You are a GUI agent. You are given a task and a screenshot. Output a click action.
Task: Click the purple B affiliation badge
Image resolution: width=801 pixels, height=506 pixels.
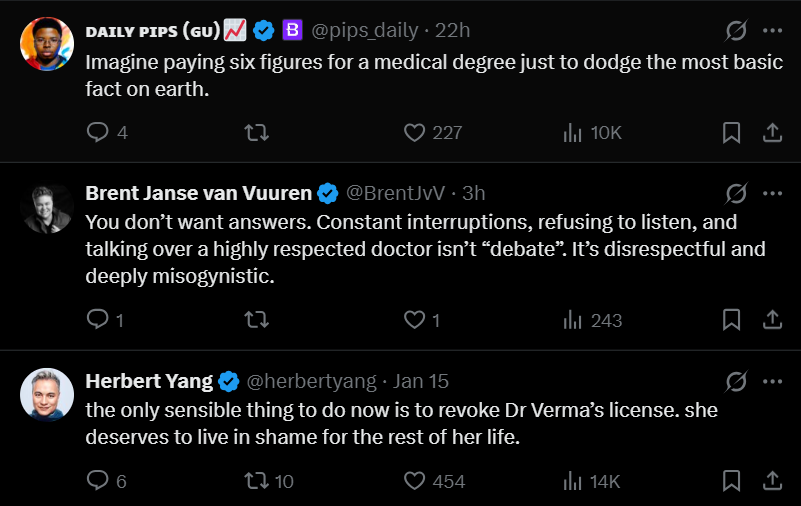tap(292, 30)
